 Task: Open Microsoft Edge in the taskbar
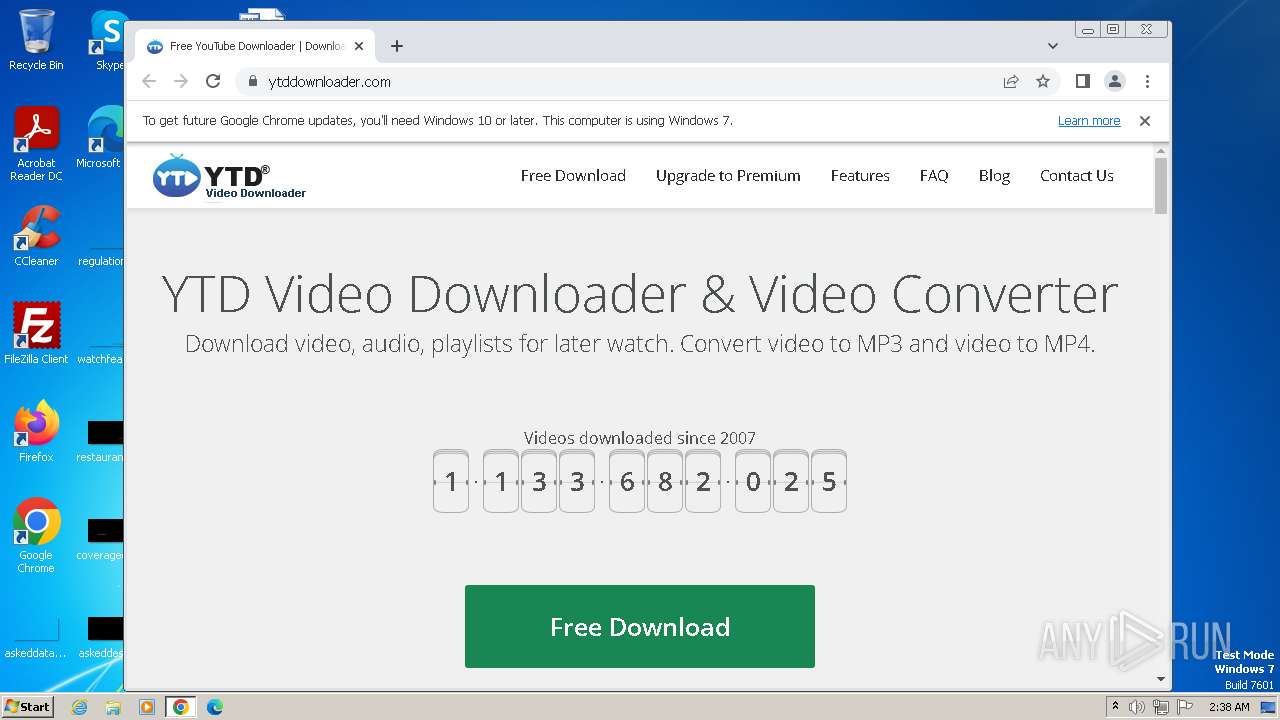[x=215, y=707]
